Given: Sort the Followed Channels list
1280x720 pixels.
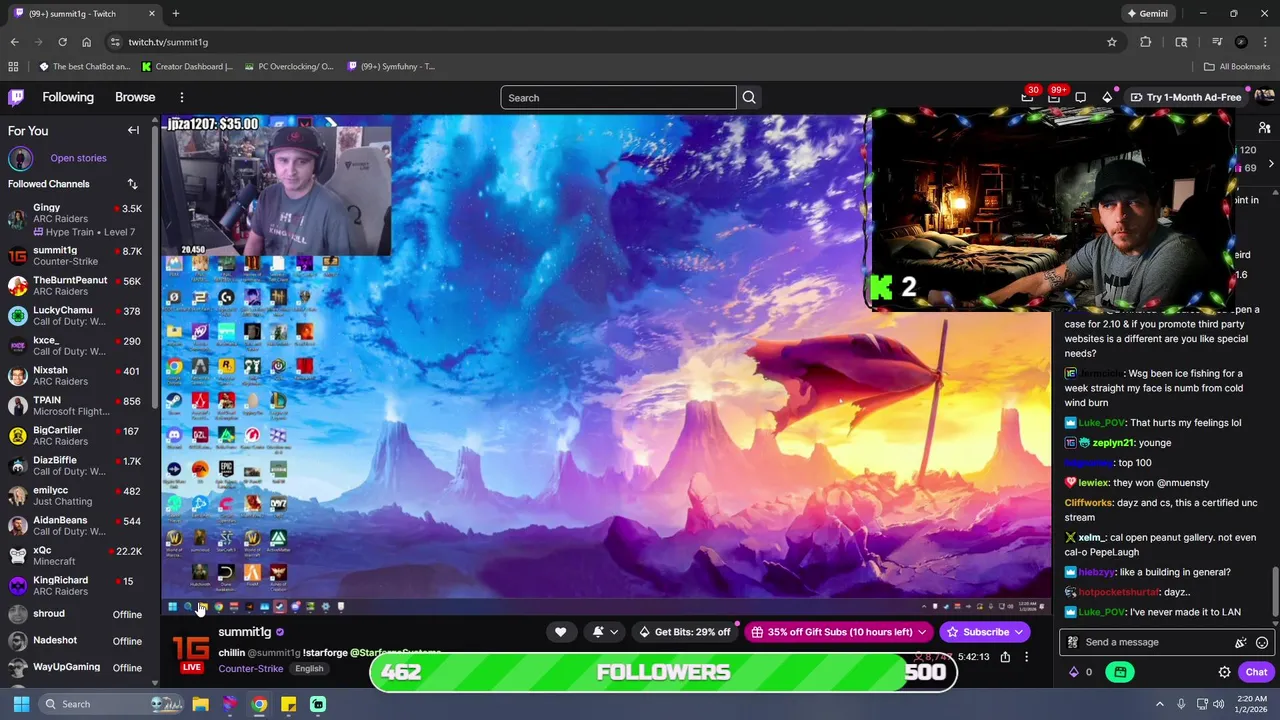Looking at the screenshot, I should point(132,184).
